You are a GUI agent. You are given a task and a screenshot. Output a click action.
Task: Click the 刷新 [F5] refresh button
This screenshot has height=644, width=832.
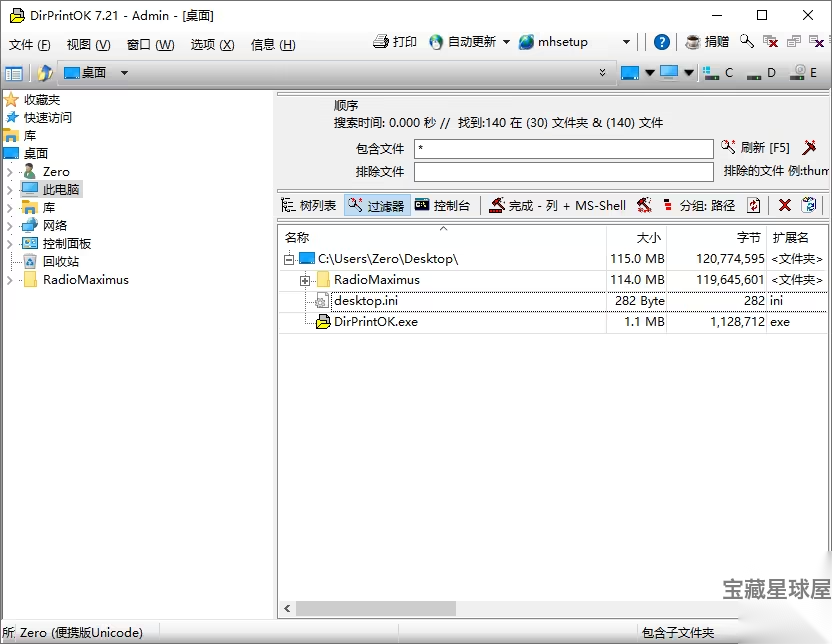[x=755, y=147]
